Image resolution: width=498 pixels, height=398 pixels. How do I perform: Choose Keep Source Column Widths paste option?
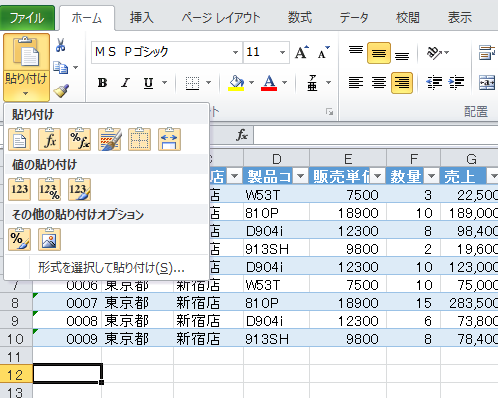(x=169, y=139)
